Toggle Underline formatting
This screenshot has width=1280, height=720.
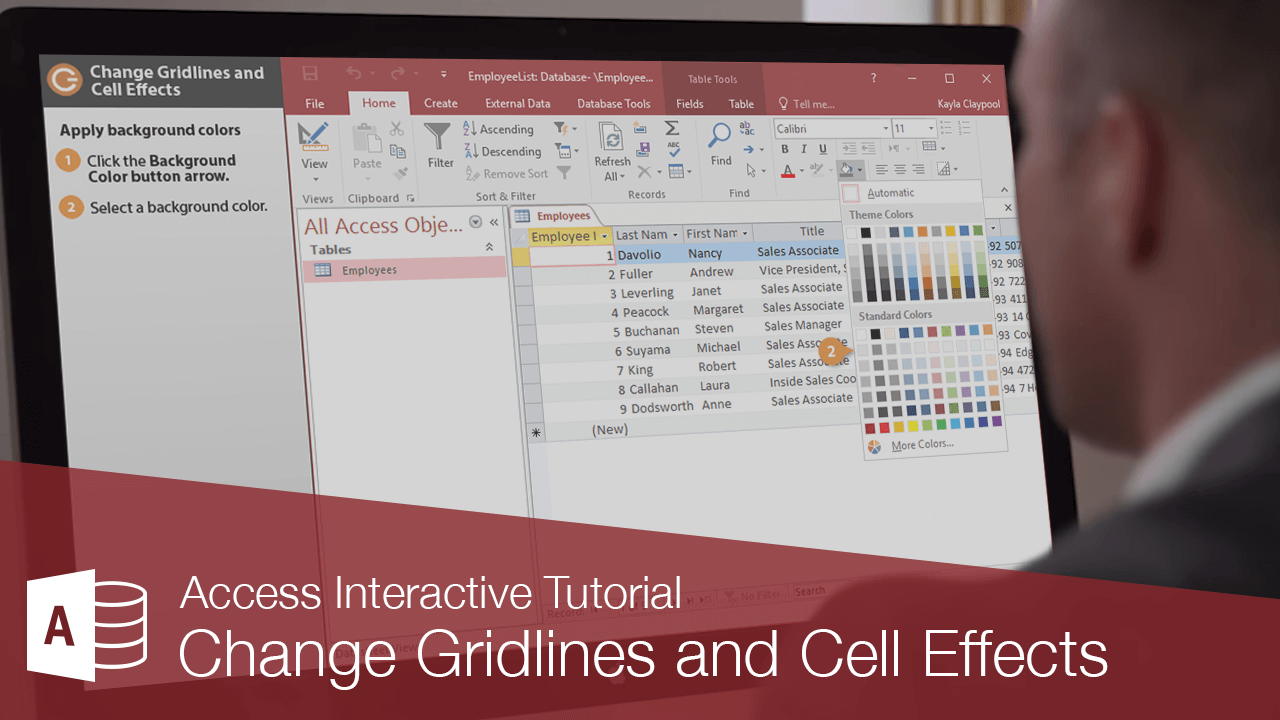(823, 151)
